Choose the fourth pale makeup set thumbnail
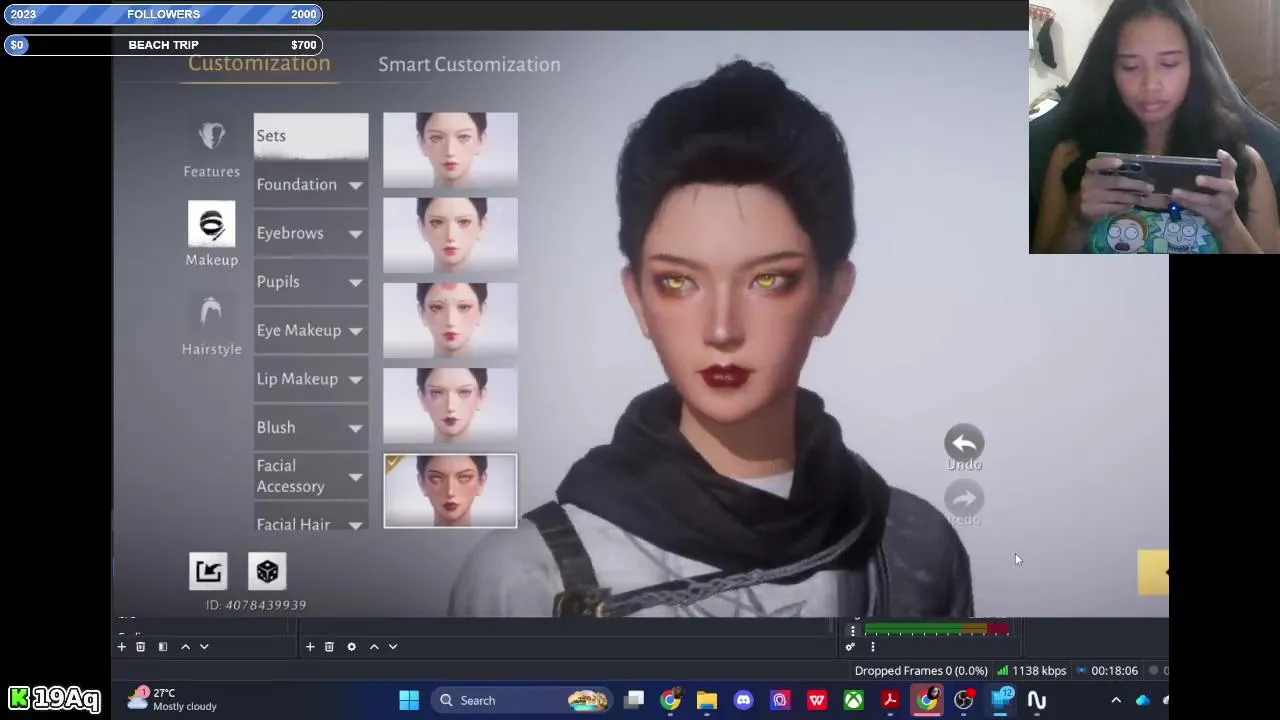Image resolution: width=1280 pixels, height=720 pixels. 450,405
